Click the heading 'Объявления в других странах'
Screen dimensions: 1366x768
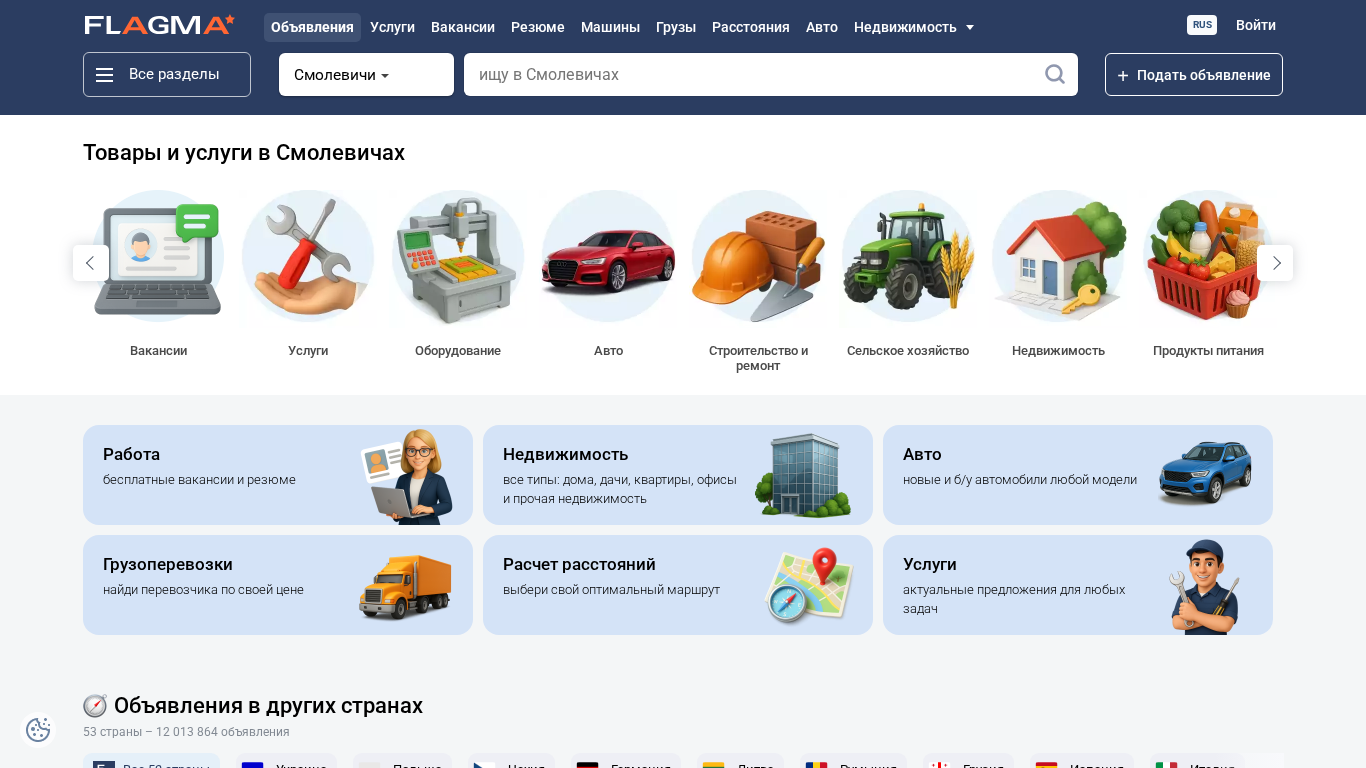pyautogui.click(x=268, y=706)
